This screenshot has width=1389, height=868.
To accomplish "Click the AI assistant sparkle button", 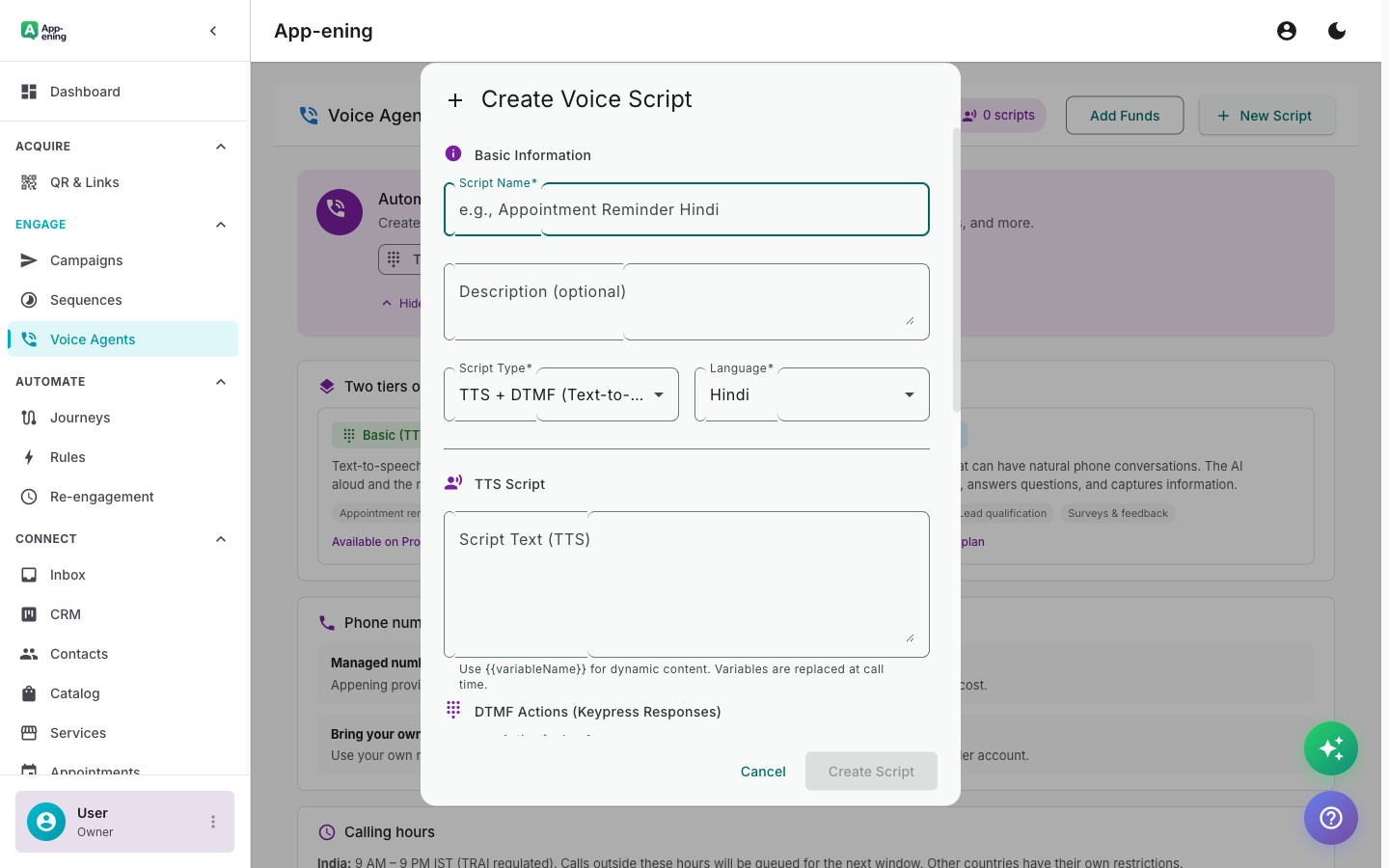I will pos(1331,748).
